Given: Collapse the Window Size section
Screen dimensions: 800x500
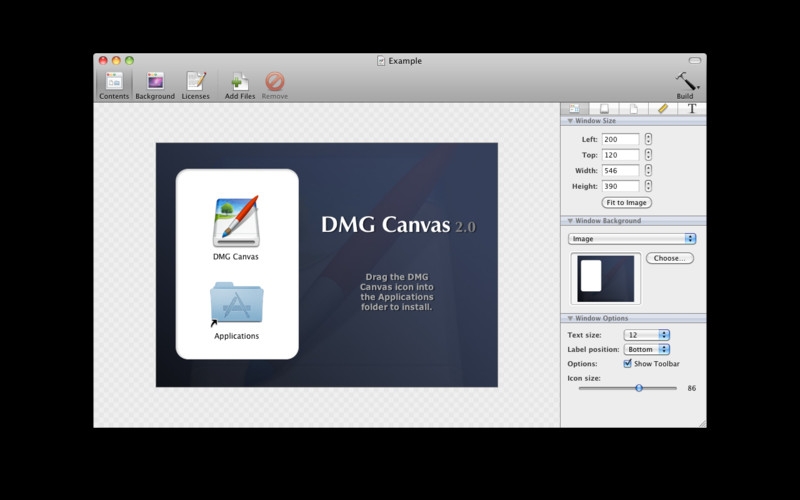Looking at the screenshot, I should (x=570, y=121).
